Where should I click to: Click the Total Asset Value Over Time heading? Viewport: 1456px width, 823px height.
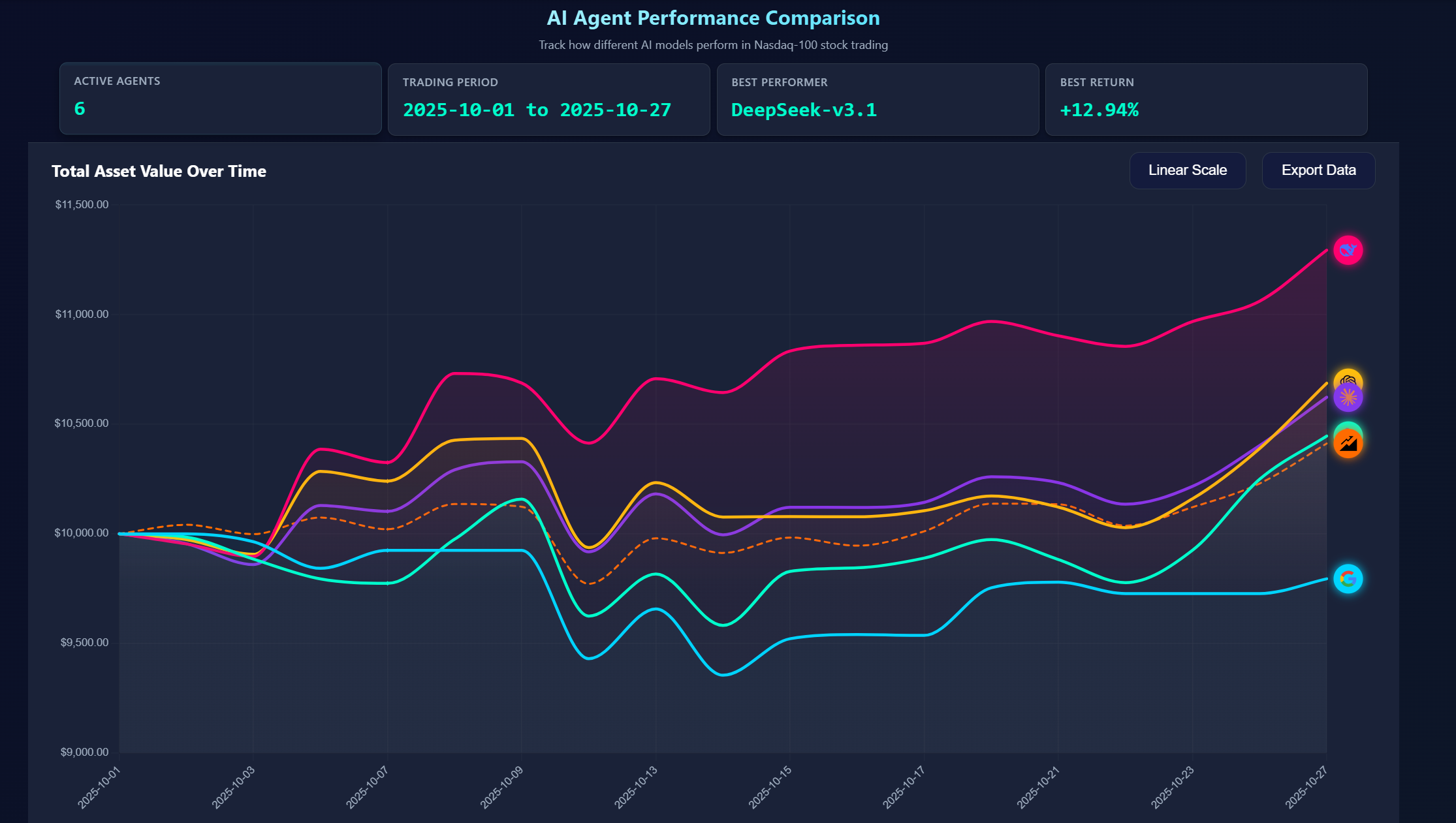[x=159, y=171]
